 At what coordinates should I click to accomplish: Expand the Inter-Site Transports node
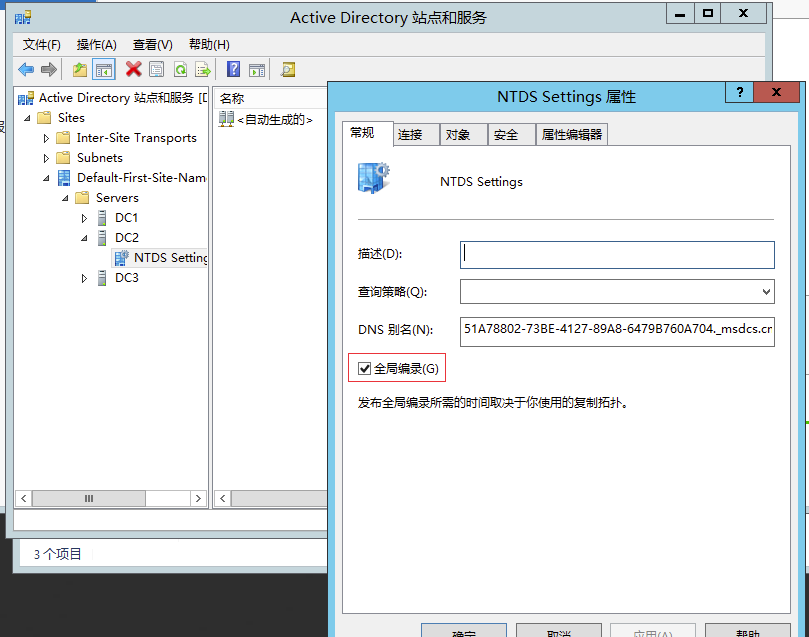46,138
